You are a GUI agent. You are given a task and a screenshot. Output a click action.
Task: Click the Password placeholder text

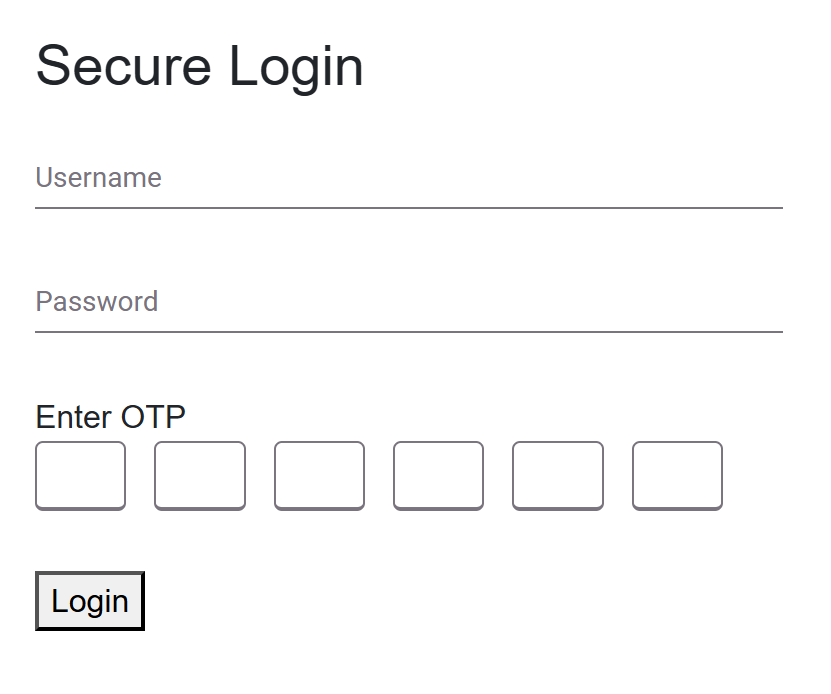pos(97,301)
